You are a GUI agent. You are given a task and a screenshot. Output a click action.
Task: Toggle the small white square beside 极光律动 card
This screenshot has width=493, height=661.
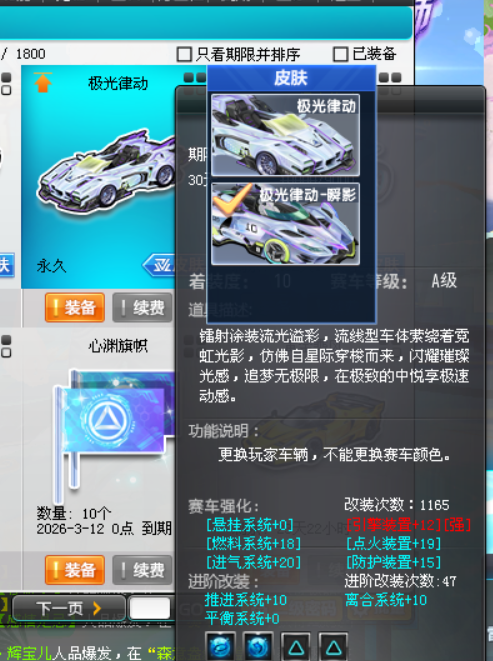point(6,90)
